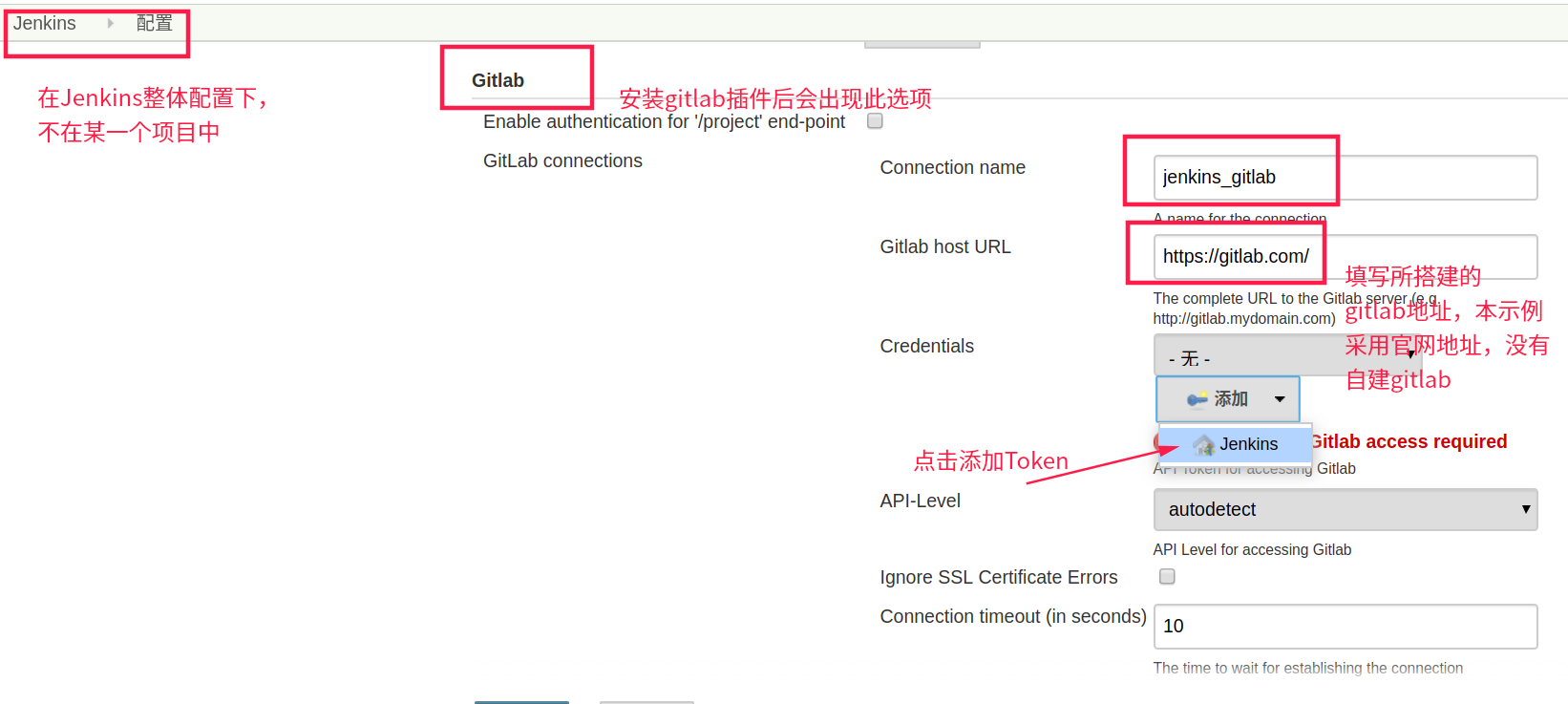Select the Connection timeout (in seconds) label

coord(1013,616)
